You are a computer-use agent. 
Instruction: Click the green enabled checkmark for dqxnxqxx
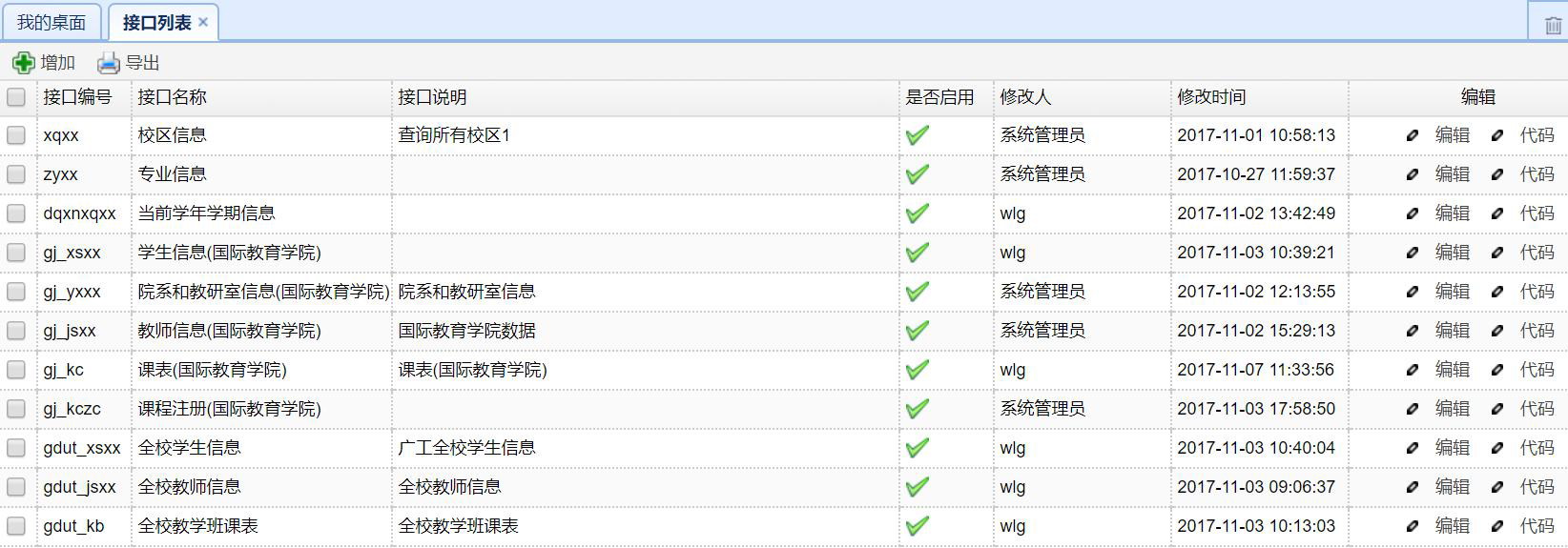coord(918,213)
